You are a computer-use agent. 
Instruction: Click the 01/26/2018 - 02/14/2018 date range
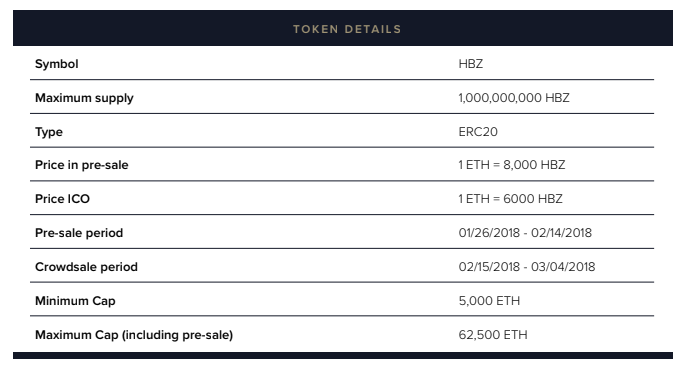coord(525,233)
